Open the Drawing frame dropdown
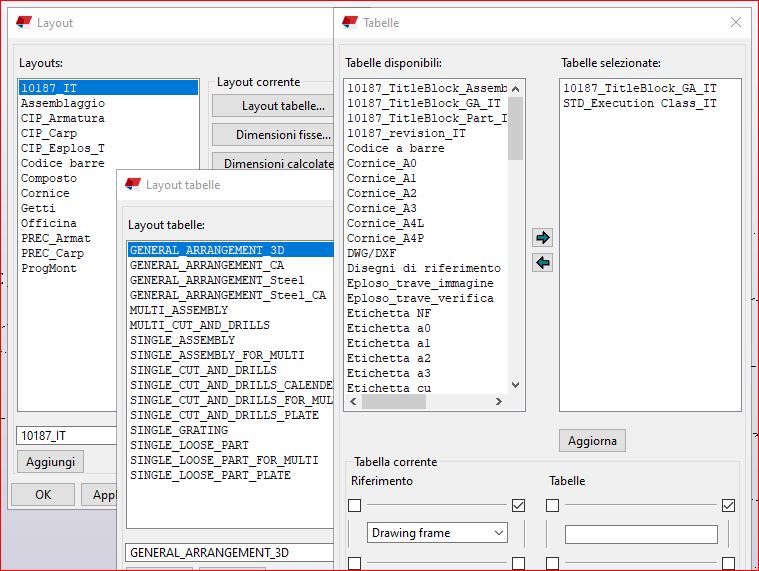This screenshot has width=759, height=571. [x=437, y=533]
